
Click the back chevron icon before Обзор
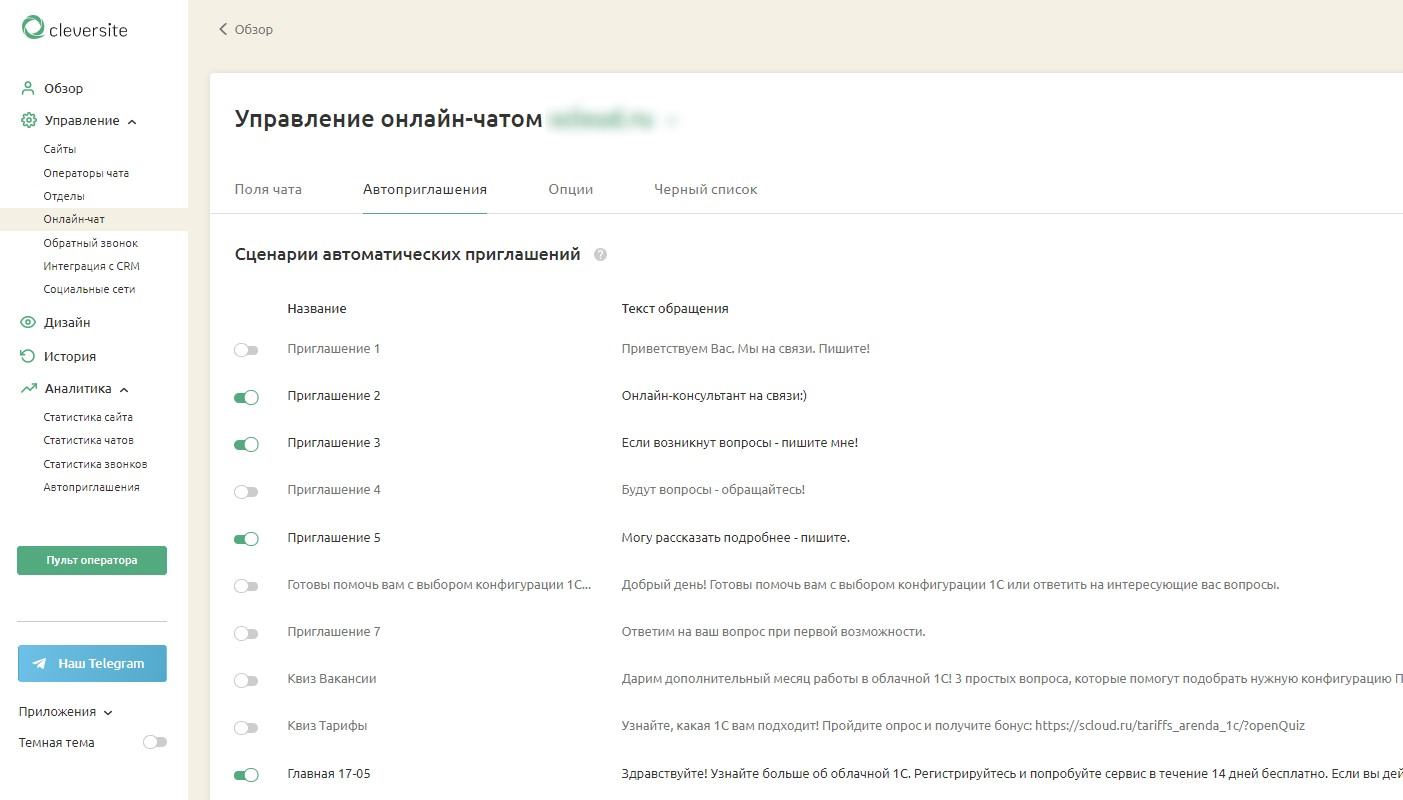click(x=223, y=29)
